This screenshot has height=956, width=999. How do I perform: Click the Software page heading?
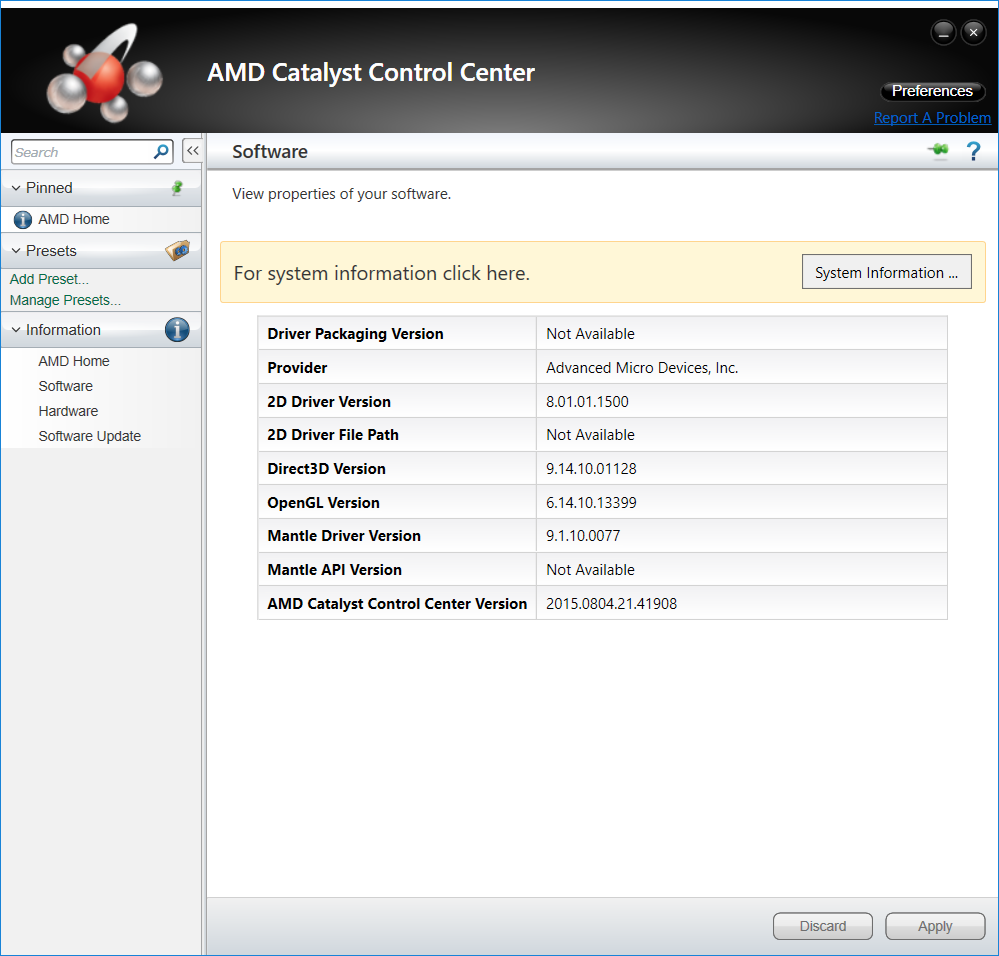point(270,152)
